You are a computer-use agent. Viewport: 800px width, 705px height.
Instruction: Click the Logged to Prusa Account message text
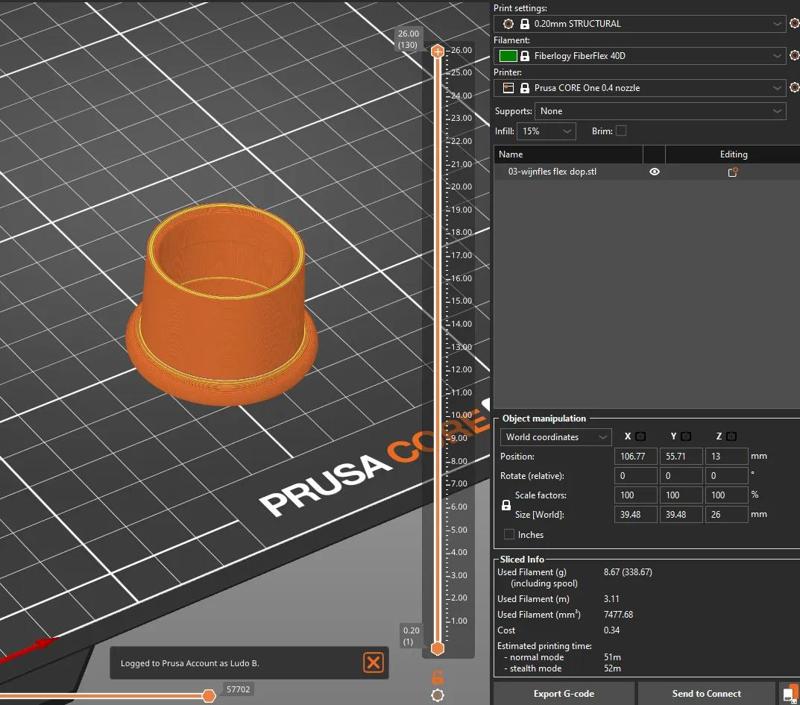190,663
